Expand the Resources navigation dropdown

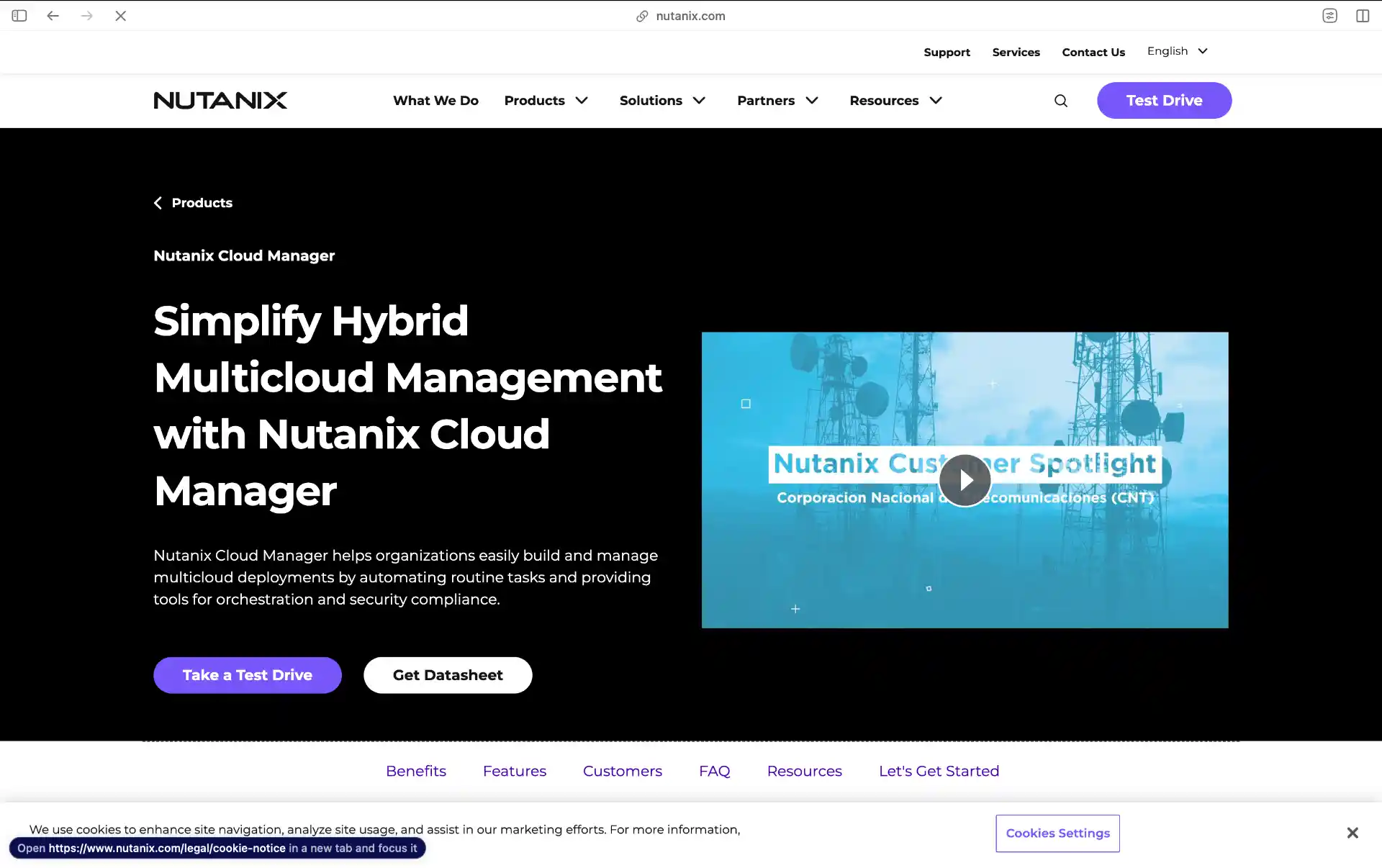[895, 101]
